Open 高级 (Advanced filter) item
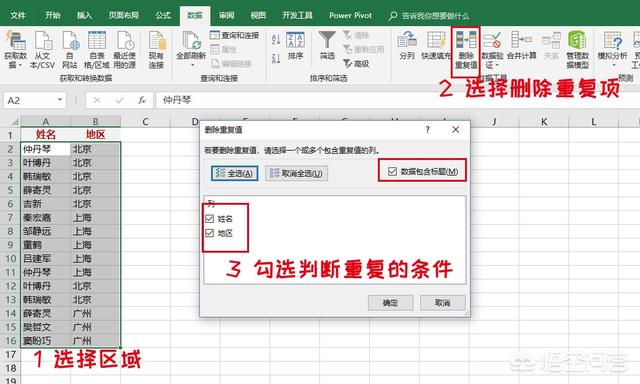The image size is (640, 384). pos(356,64)
